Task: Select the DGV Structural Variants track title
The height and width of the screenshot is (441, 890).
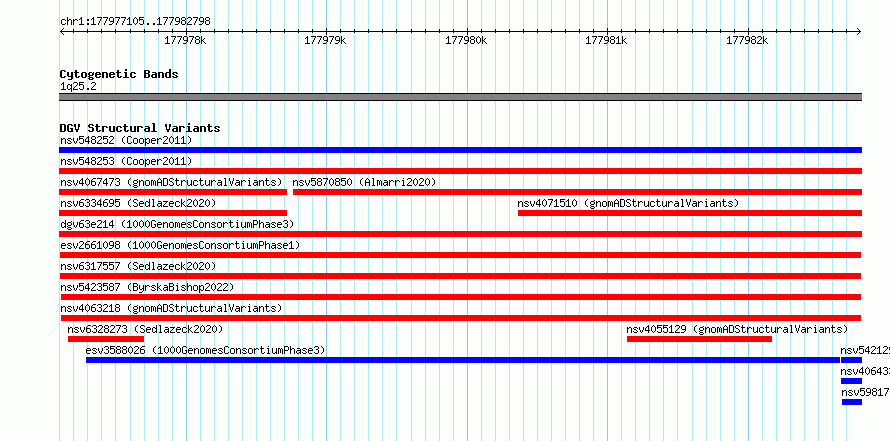Action: [x=140, y=128]
